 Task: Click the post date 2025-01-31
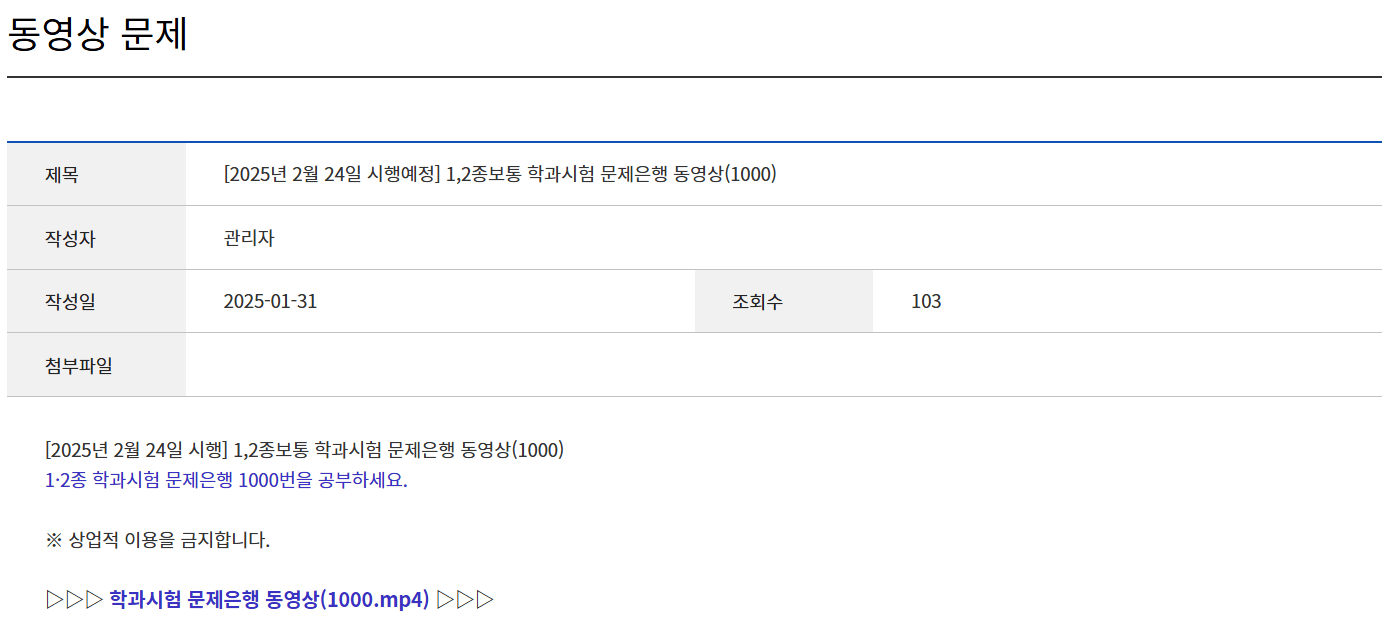point(270,302)
